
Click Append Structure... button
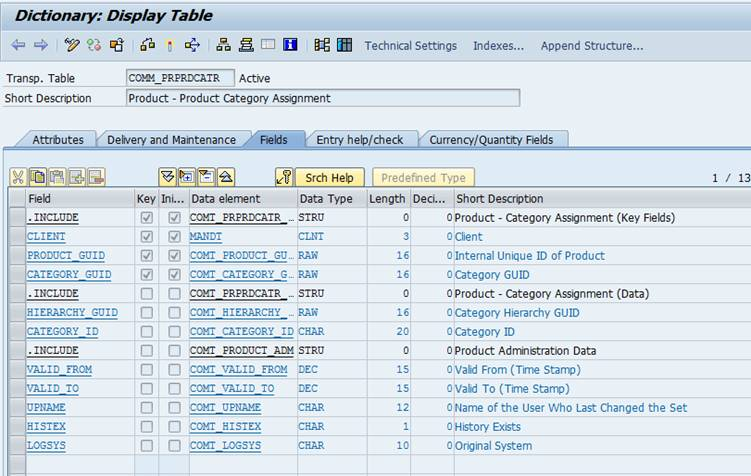coord(592,46)
